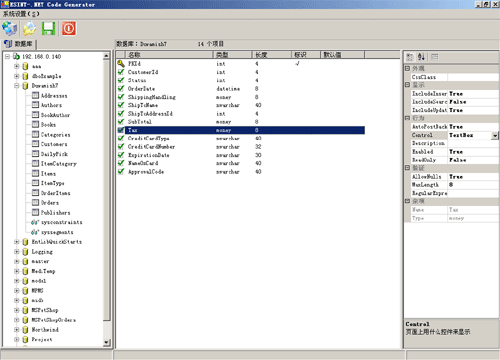The width and height of the screenshot is (500, 360).
Task: Click the ReadOnly False value
Action: click(457, 160)
